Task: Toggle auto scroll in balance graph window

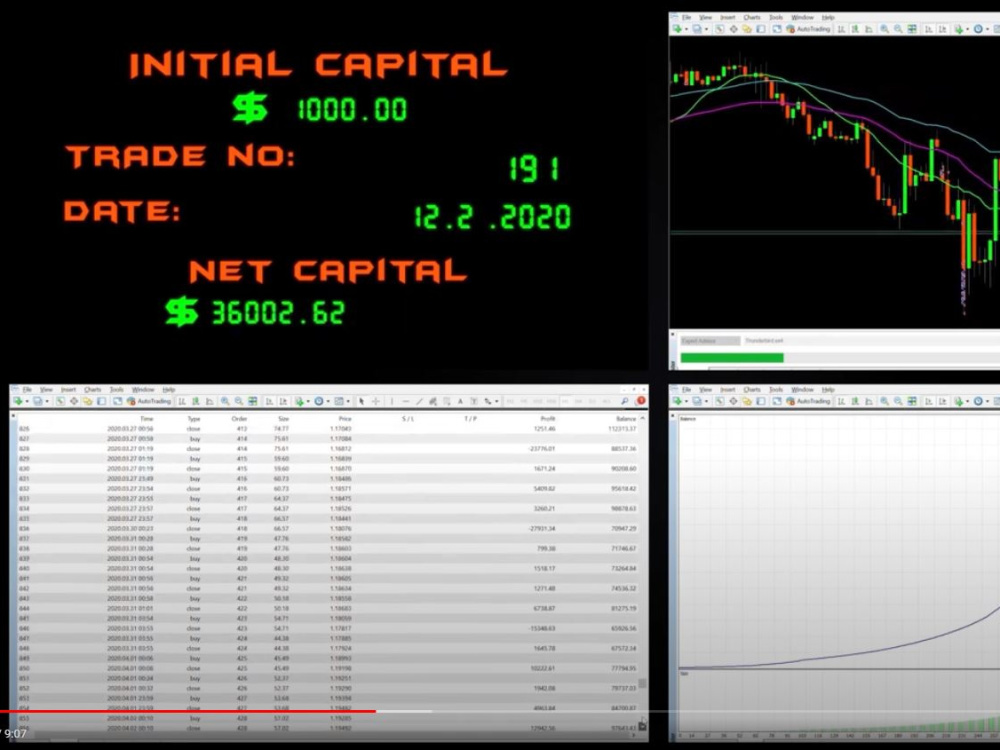Action: click(x=929, y=401)
